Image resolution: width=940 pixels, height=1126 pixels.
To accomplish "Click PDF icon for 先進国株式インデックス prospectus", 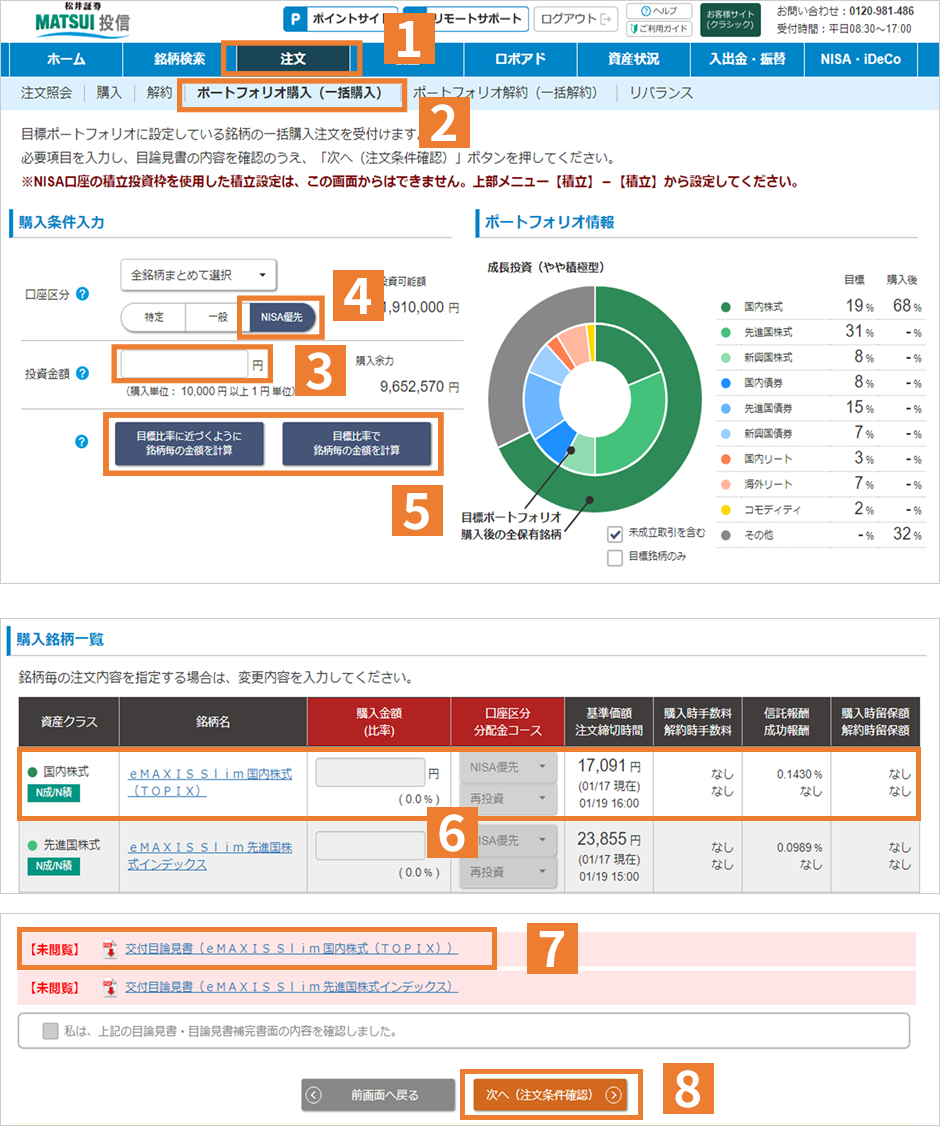I will click(x=110, y=987).
